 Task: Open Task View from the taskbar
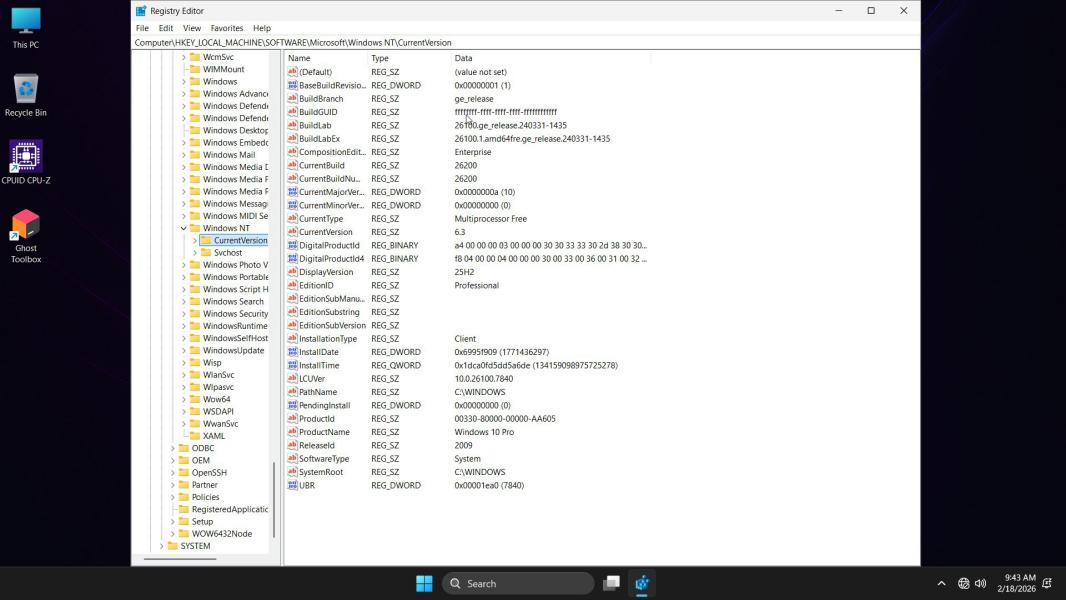click(611, 583)
